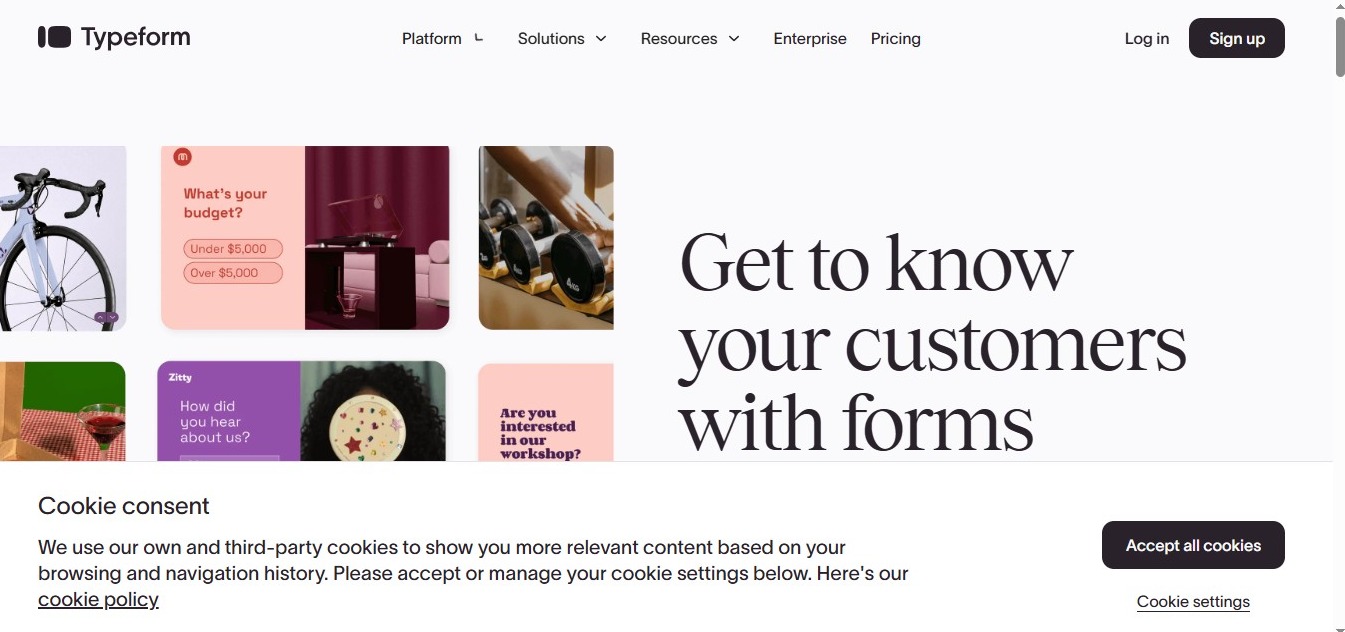Click the dumbbells photo thumbnail
This screenshot has width=1345, height=632.
pyautogui.click(x=546, y=238)
